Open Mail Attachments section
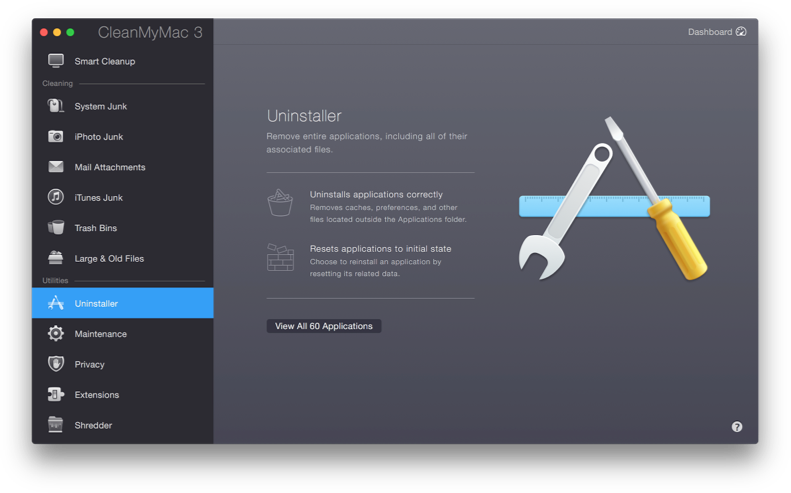Screen dimensions: 791x493 click(123, 167)
